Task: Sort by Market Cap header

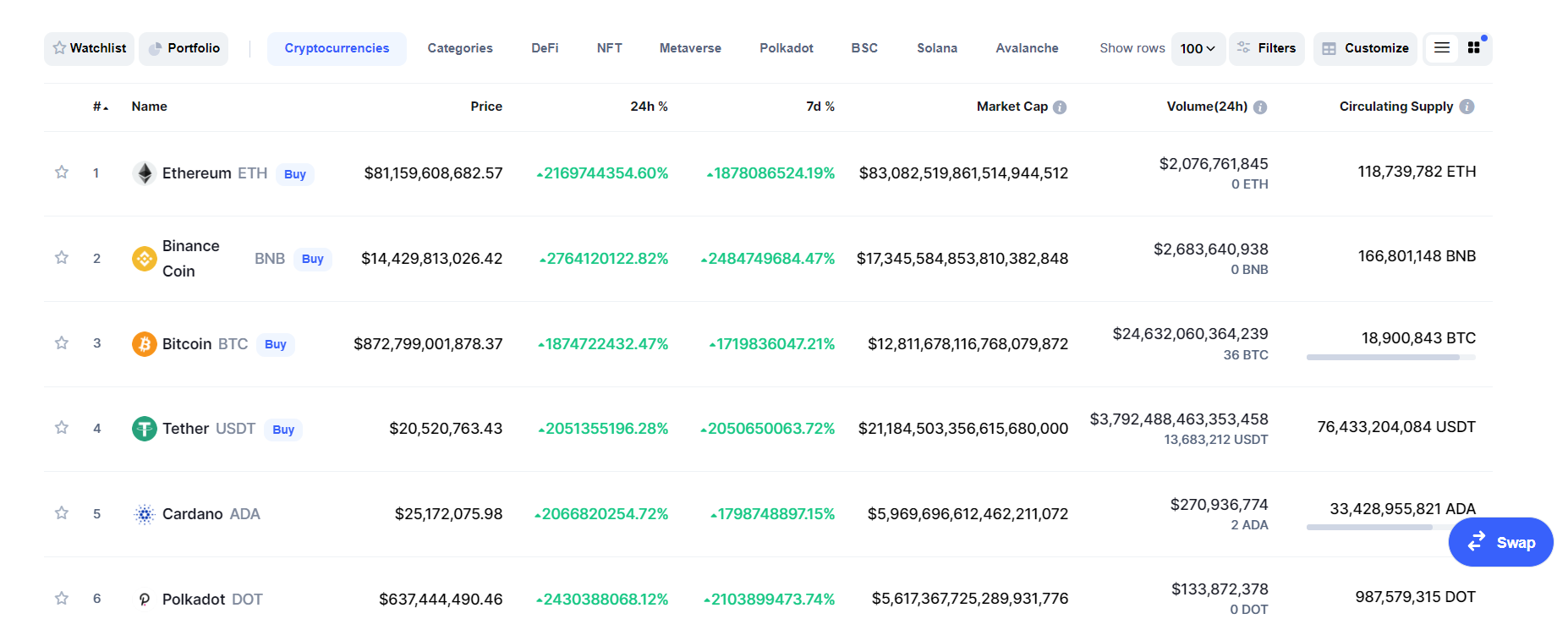Action: coord(1012,107)
